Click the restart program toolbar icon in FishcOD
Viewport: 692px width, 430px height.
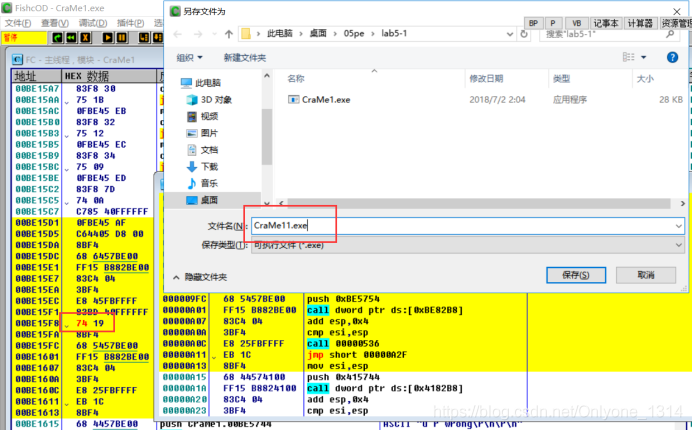[57, 38]
